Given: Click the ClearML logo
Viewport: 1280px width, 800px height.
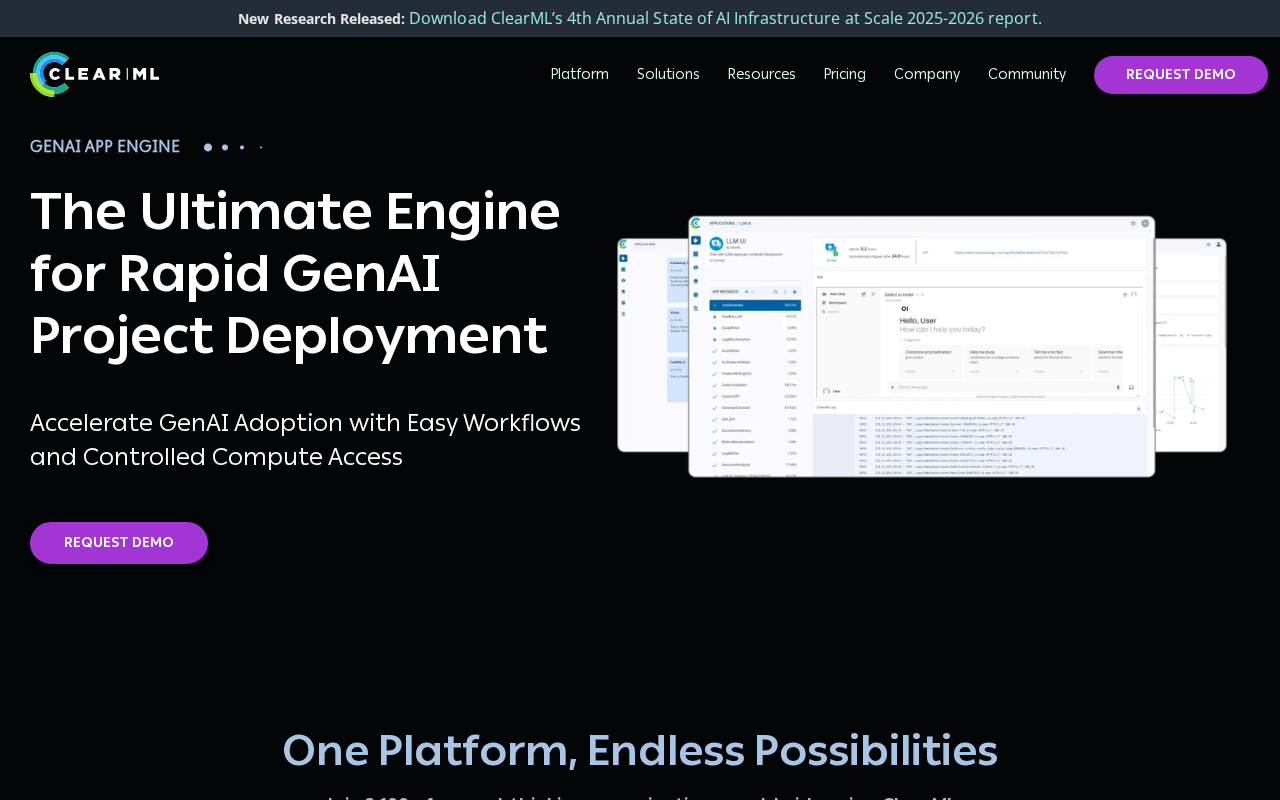Looking at the screenshot, I should (x=95, y=74).
